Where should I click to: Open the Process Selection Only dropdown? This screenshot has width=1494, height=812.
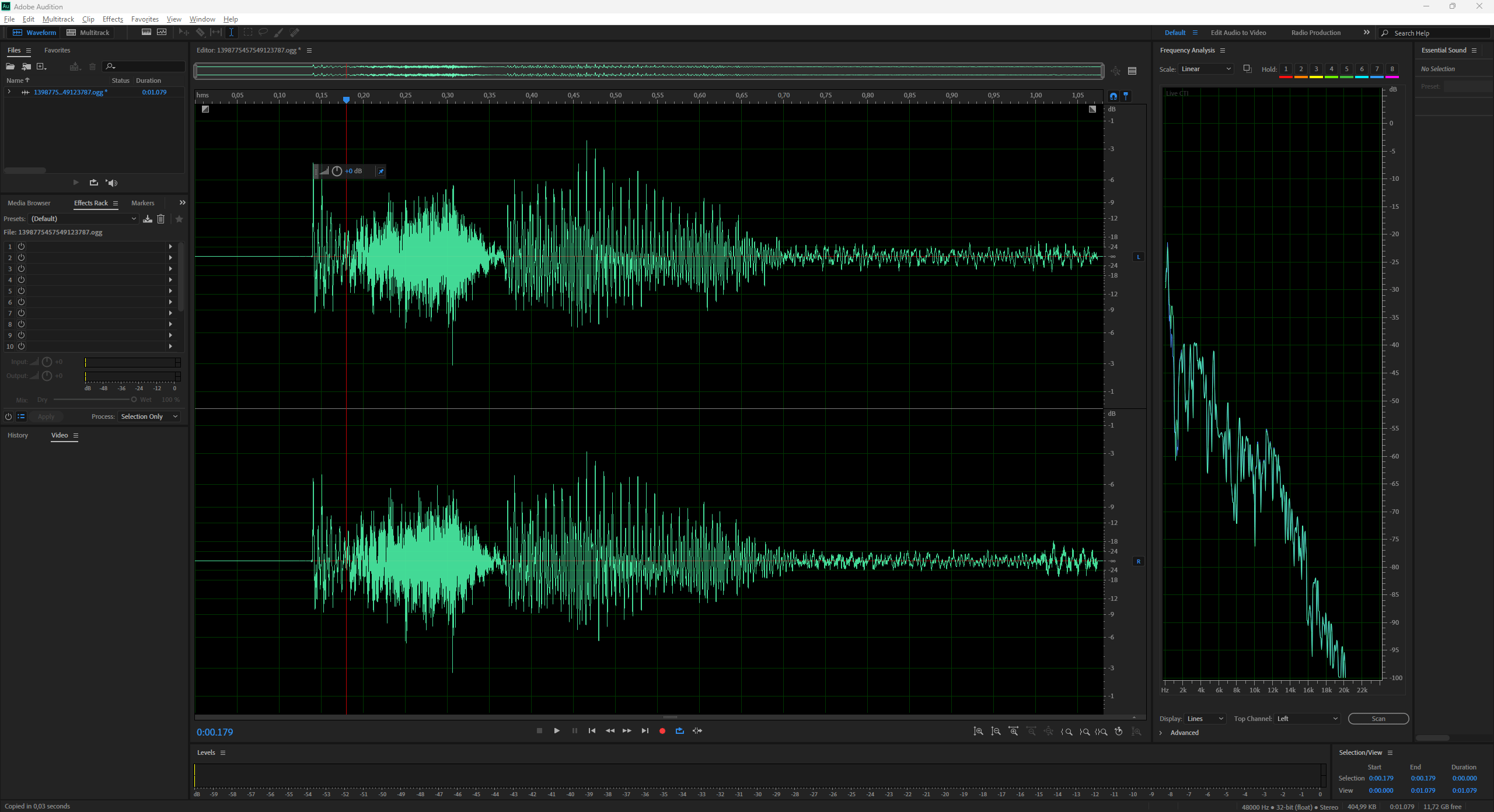pyautogui.click(x=149, y=416)
